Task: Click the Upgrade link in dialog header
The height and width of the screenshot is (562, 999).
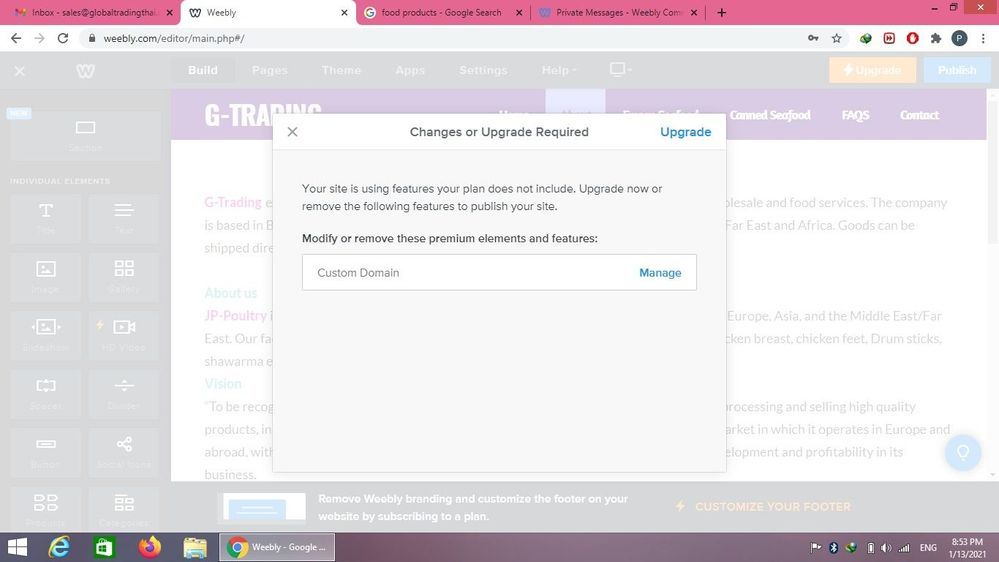Action: pyautogui.click(x=685, y=132)
